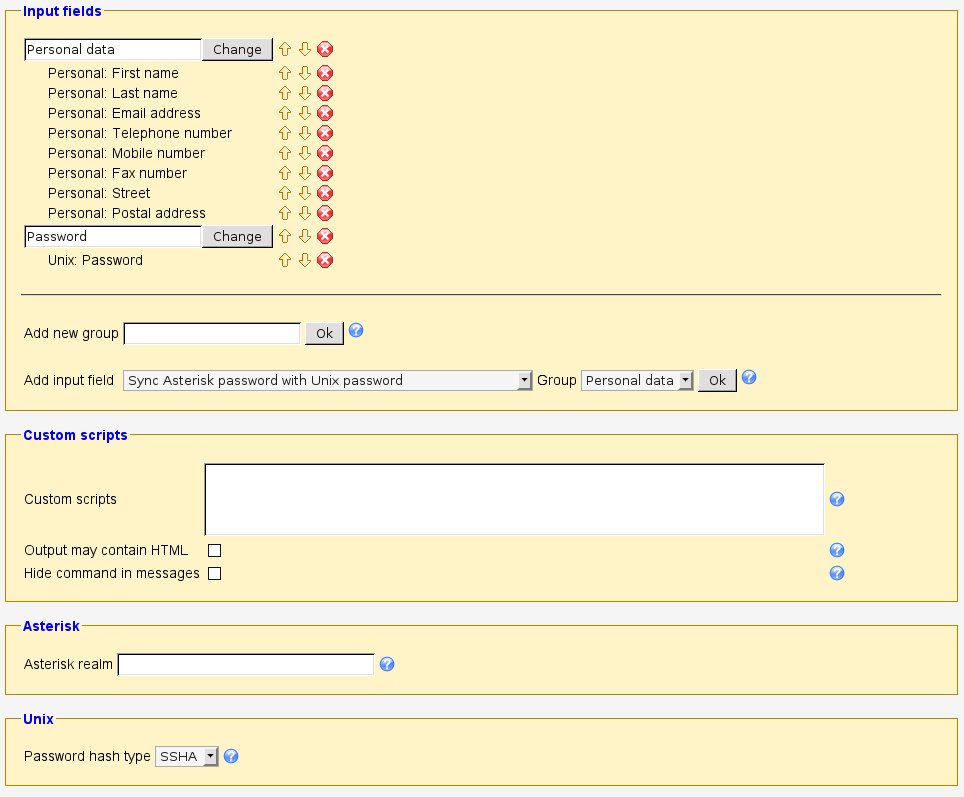
Task: Open the Password hash type dropdown
Action: click(187, 757)
